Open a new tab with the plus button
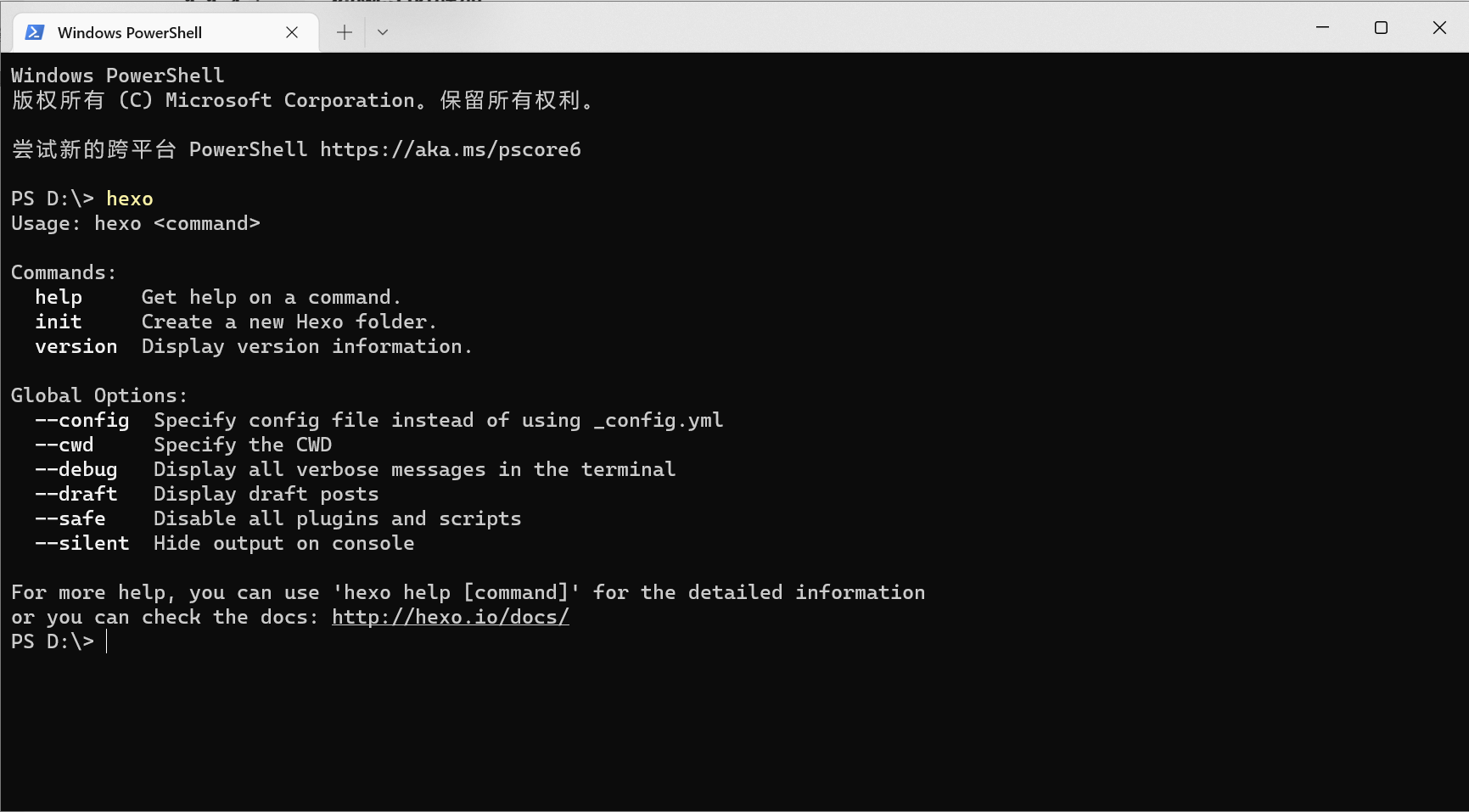Screen dimensions: 1469x812 tap(344, 32)
